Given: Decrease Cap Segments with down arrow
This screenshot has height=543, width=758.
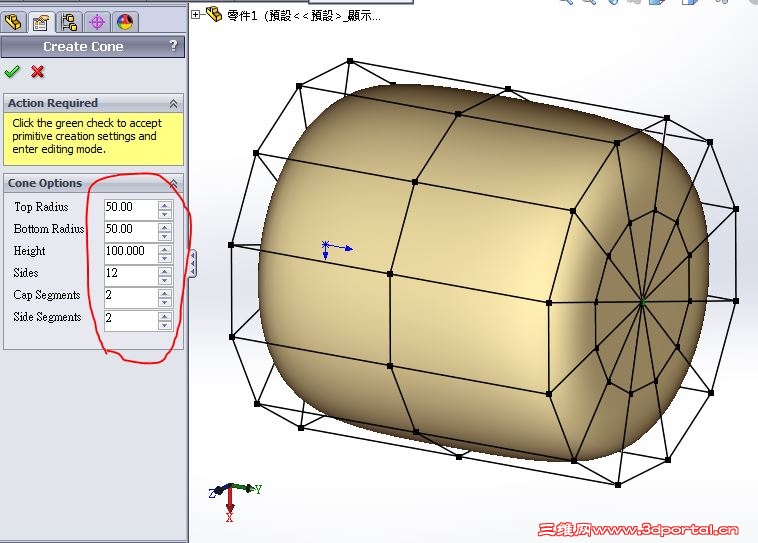Looking at the screenshot, I should click(165, 303).
